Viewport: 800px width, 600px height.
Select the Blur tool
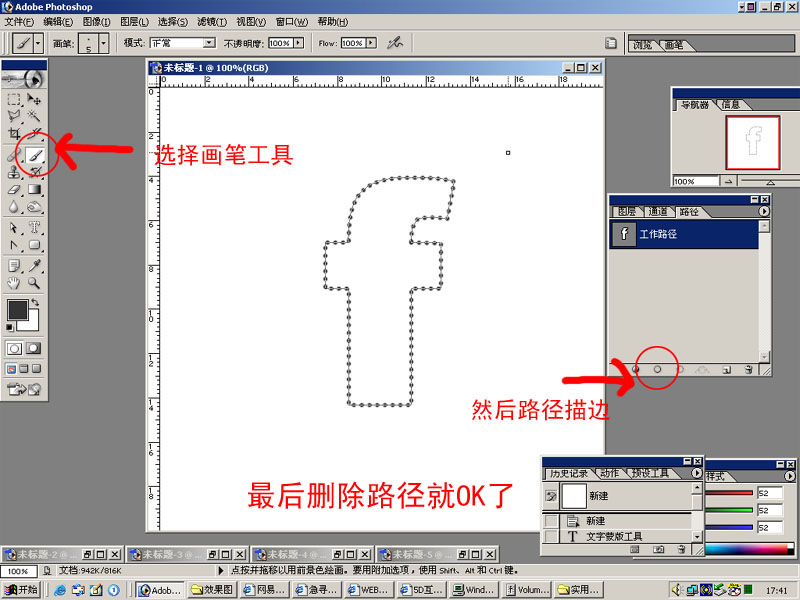coord(14,207)
